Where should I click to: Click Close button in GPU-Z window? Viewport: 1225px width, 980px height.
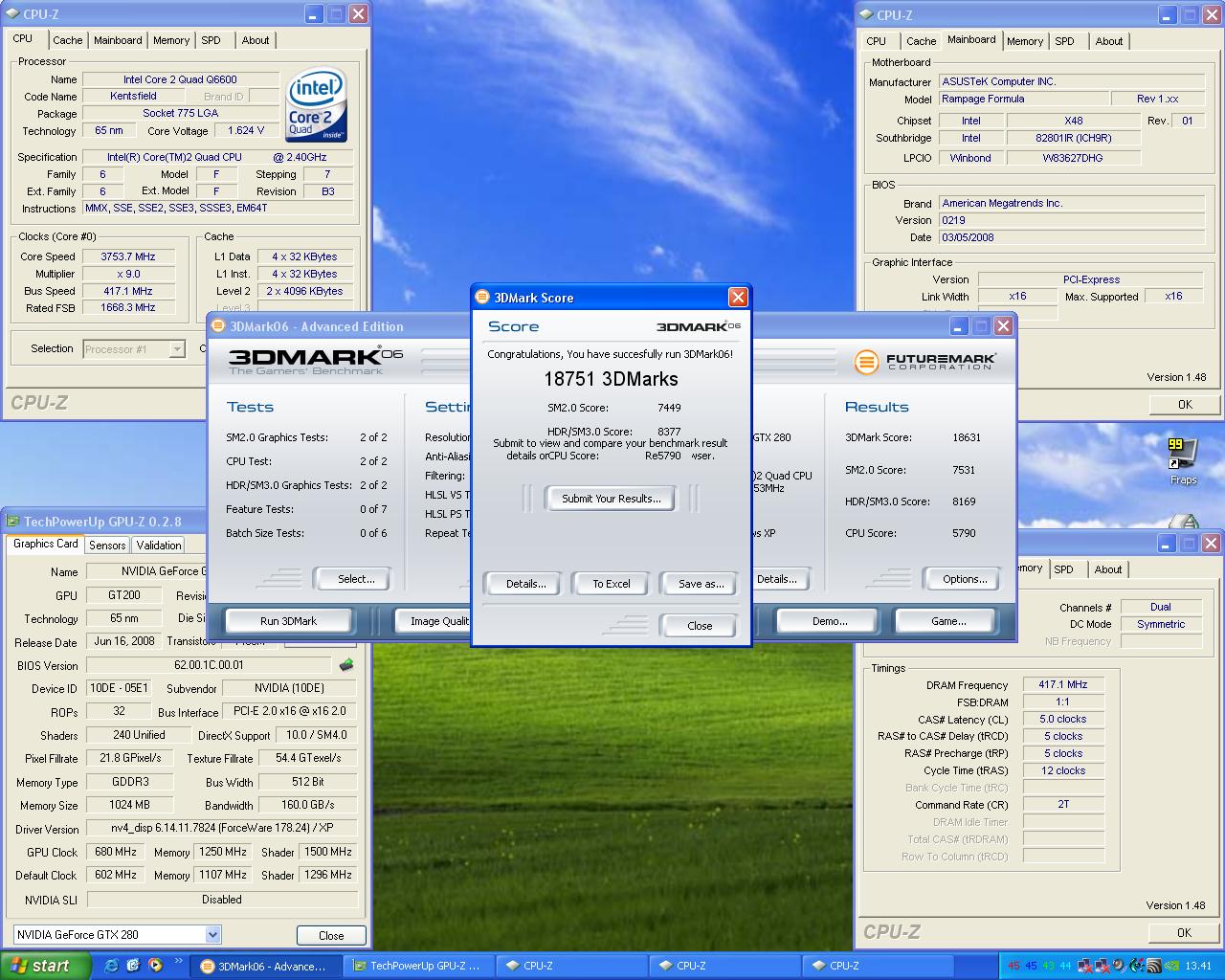[x=331, y=935]
